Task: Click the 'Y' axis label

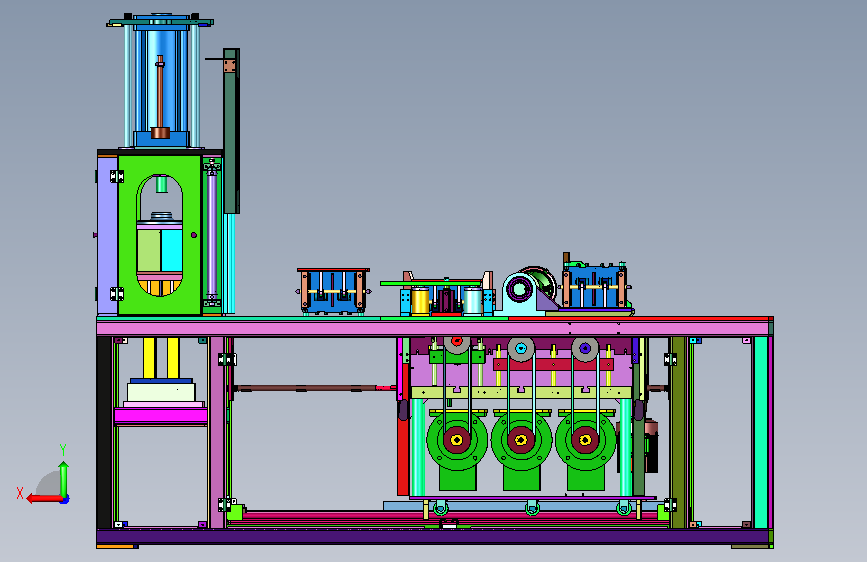Action: [x=63, y=450]
